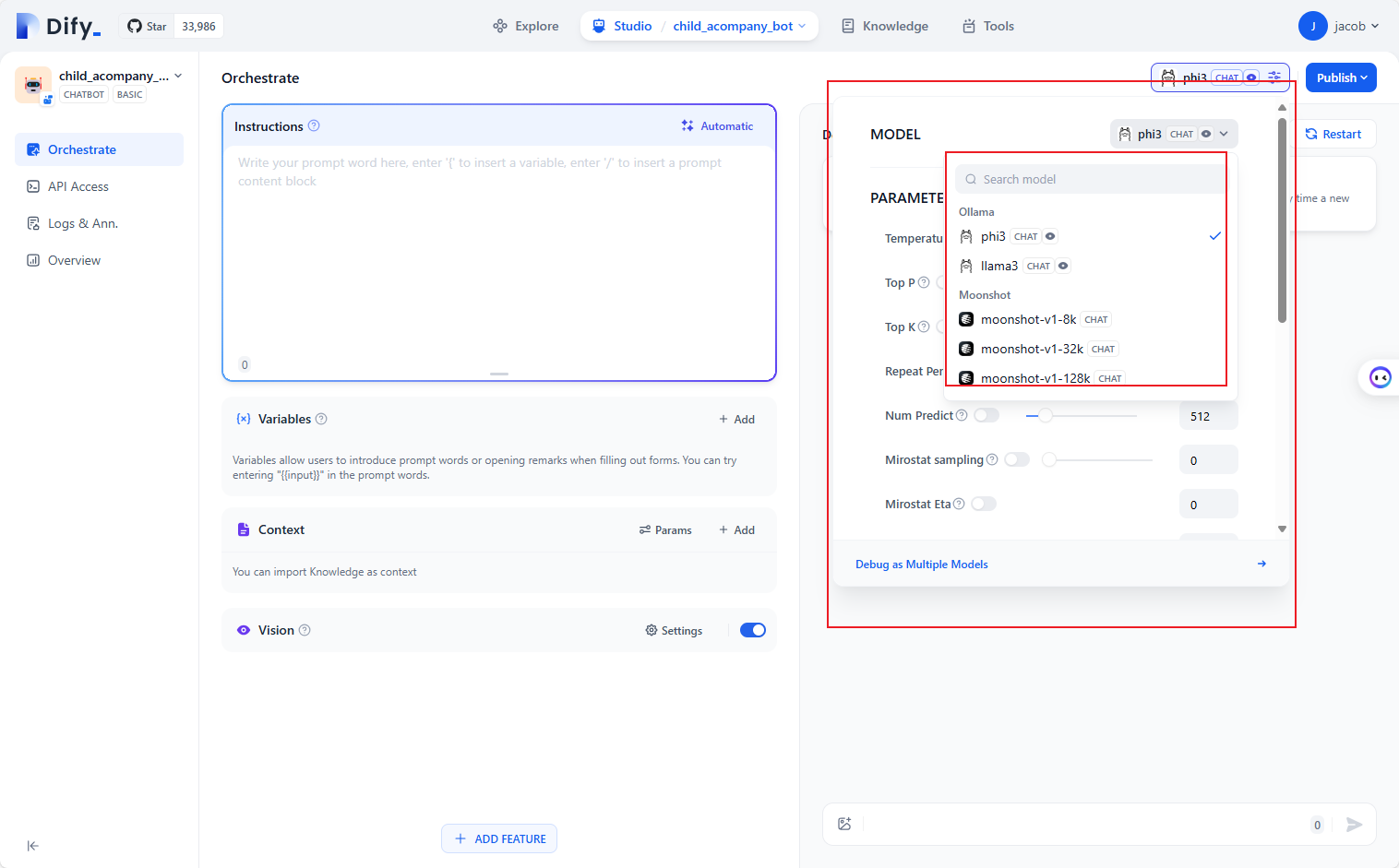Click the Instructions prompt text area

click(x=498, y=249)
